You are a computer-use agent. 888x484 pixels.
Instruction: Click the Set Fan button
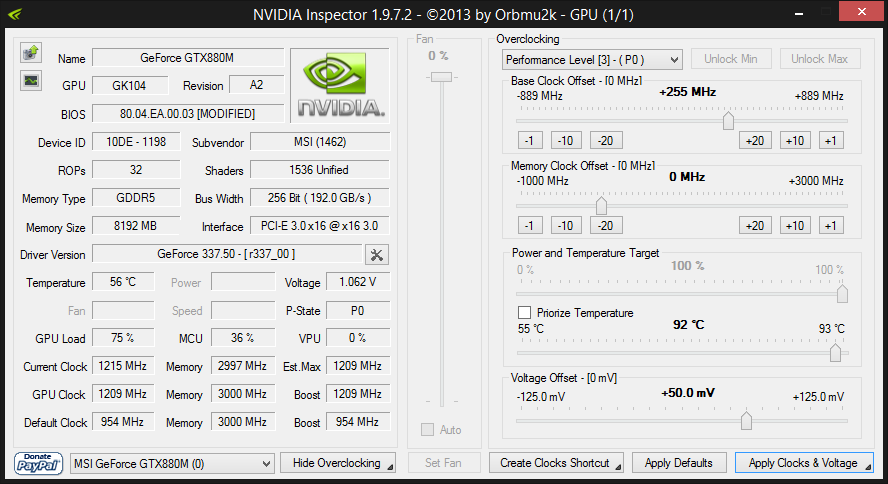[x=443, y=463]
